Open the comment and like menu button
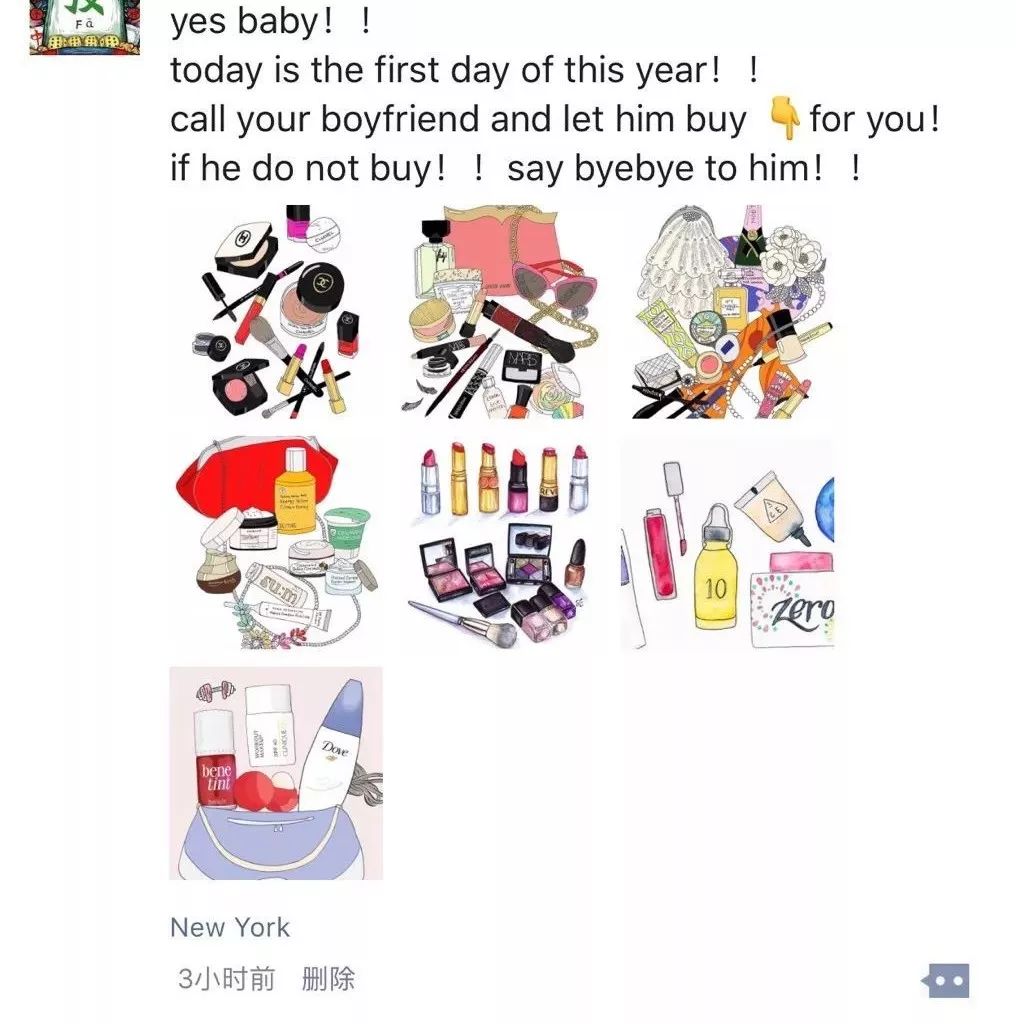Screen dimensions: 1016x1024 pos(946,980)
